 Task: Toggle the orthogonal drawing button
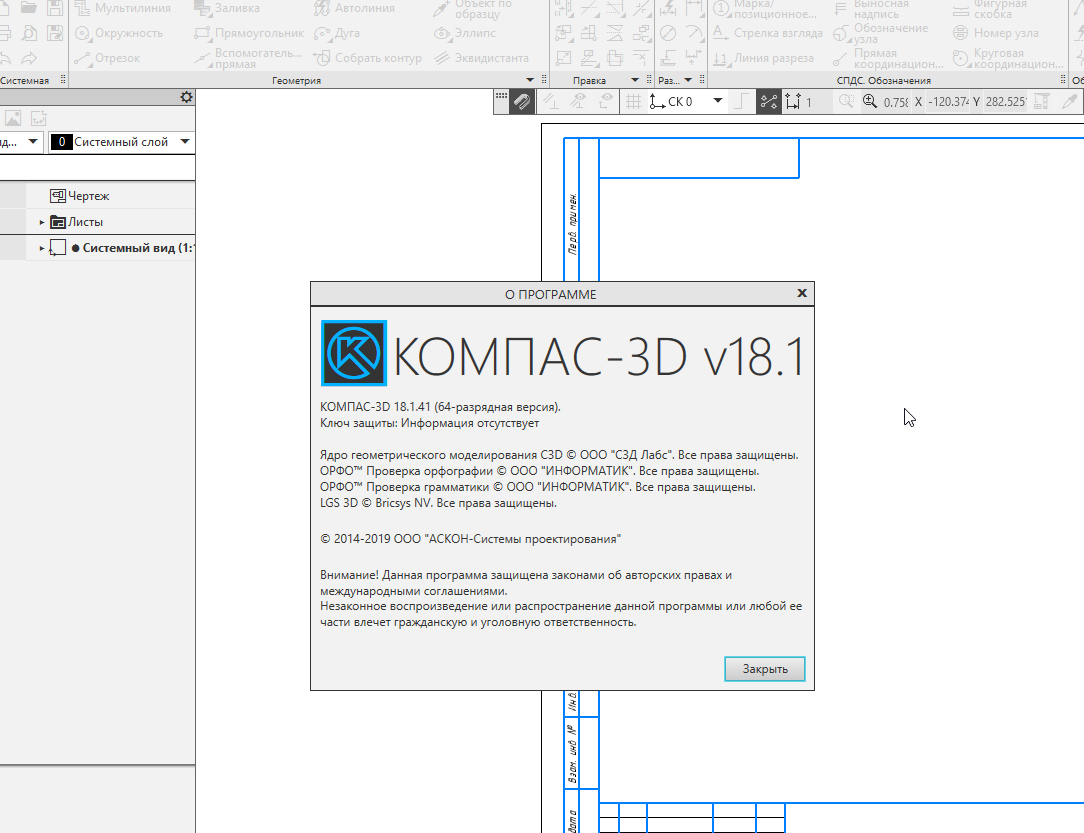740,102
